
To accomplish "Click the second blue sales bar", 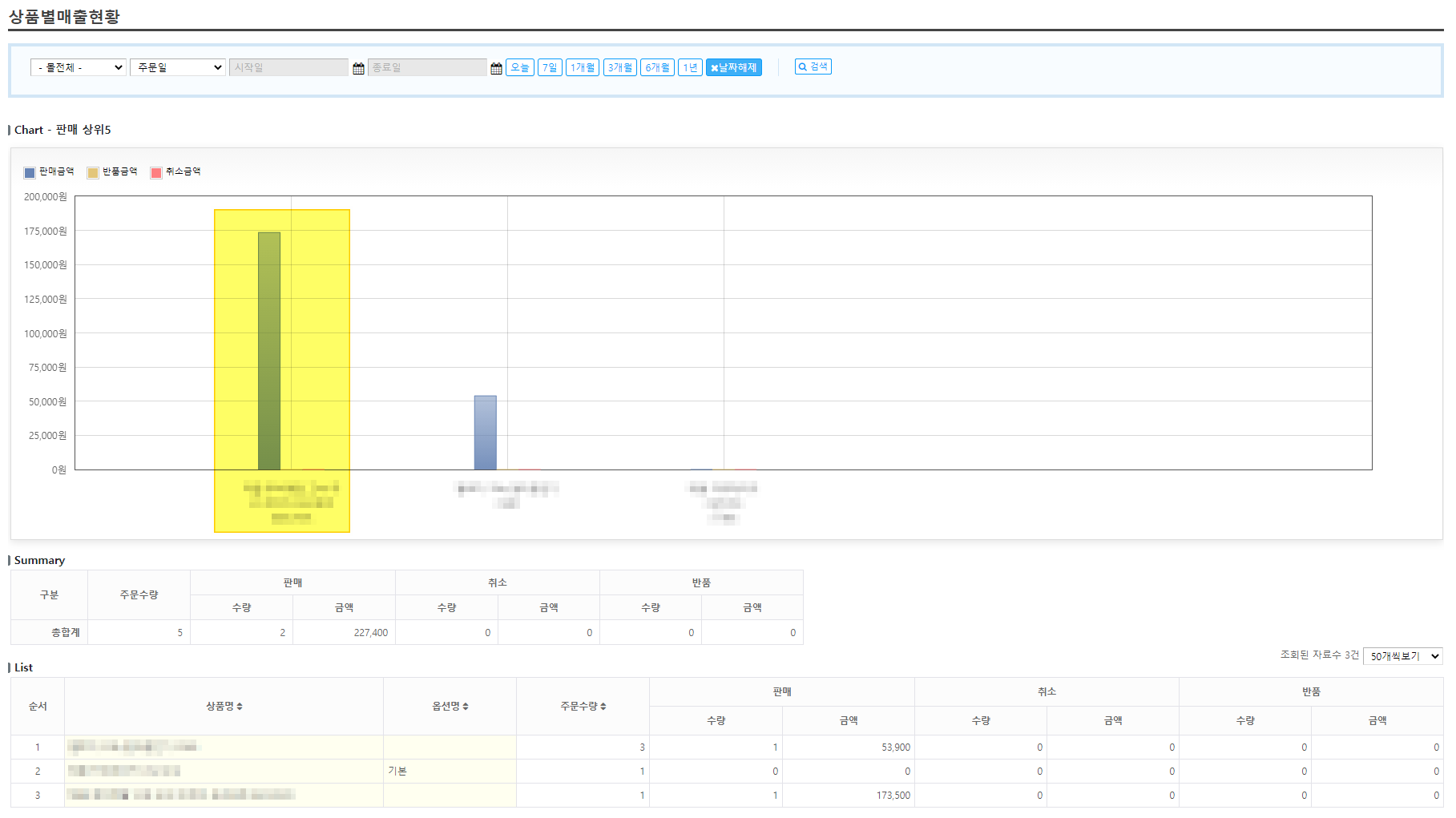I will pos(485,433).
